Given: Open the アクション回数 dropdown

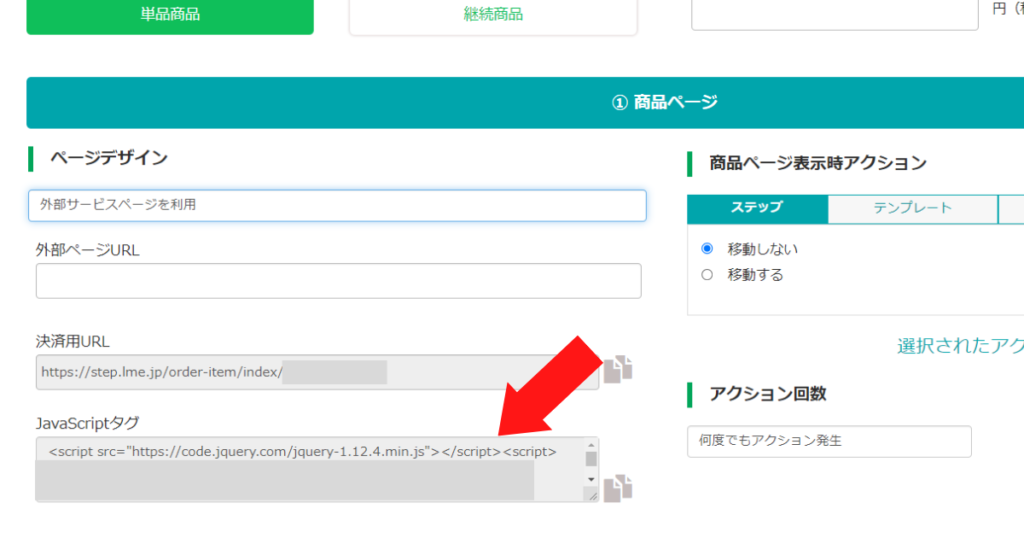Looking at the screenshot, I should coord(829,441).
